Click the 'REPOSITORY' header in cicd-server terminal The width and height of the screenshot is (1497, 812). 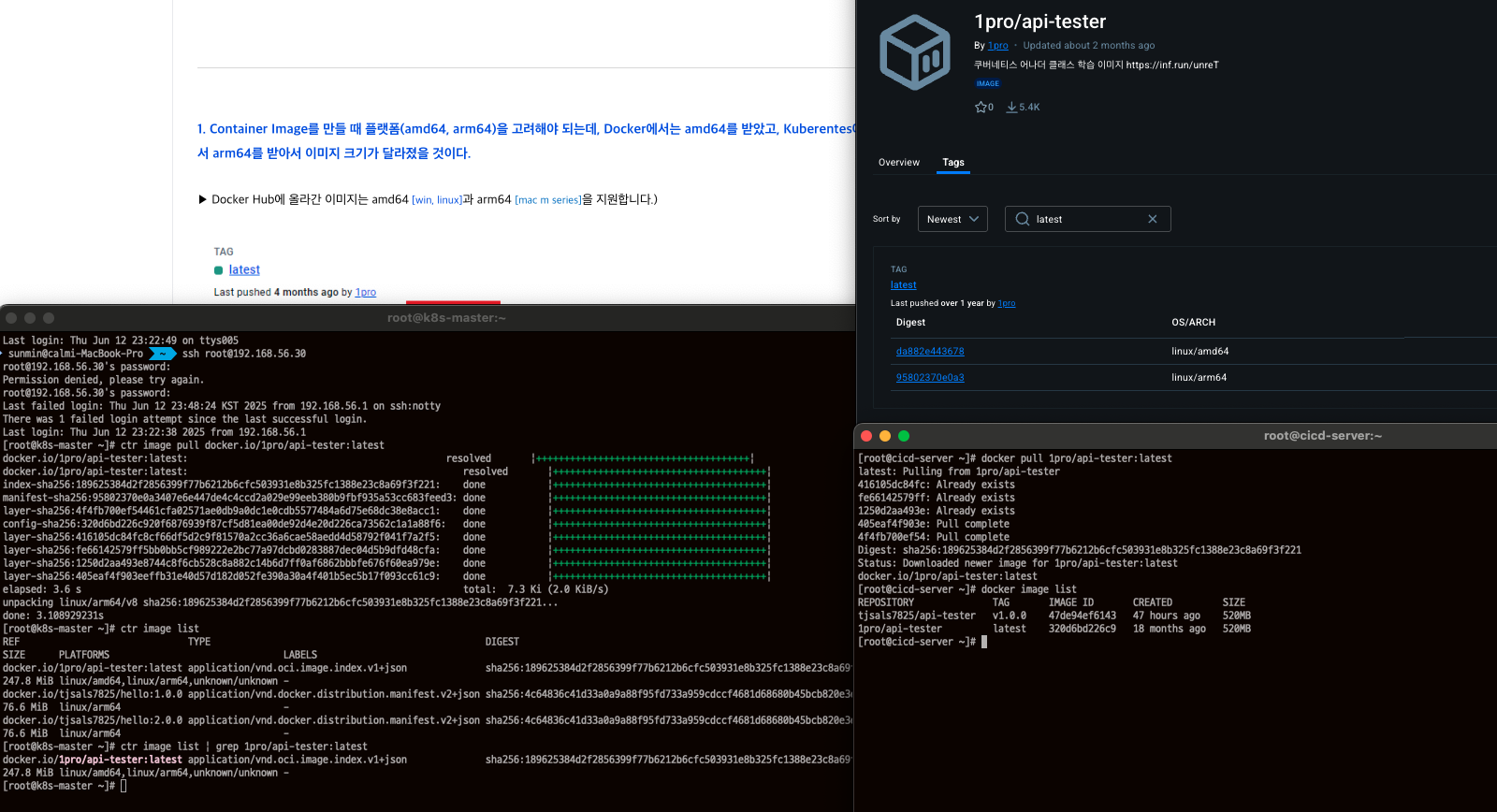886,602
